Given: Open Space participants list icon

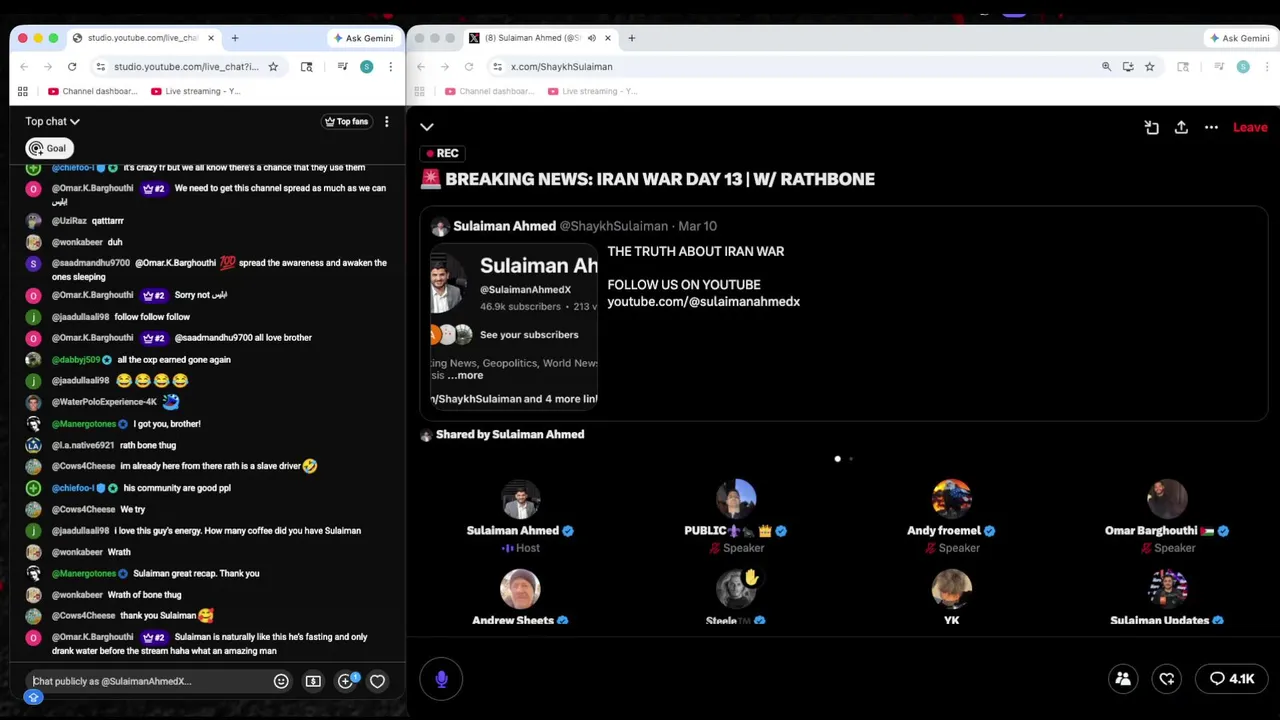Looking at the screenshot, I should pos(1123,679).
